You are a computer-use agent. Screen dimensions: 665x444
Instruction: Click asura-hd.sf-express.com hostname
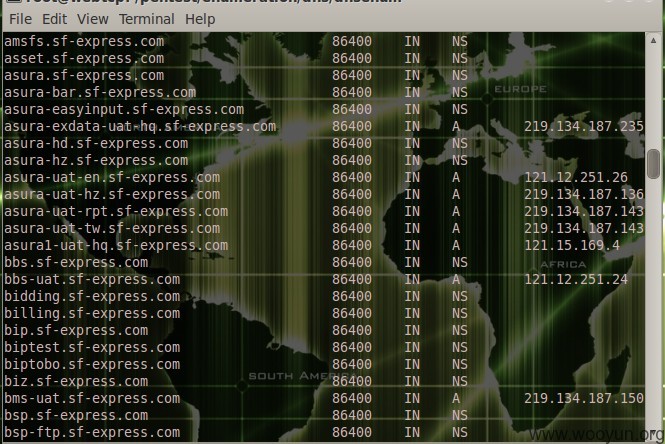96,143
